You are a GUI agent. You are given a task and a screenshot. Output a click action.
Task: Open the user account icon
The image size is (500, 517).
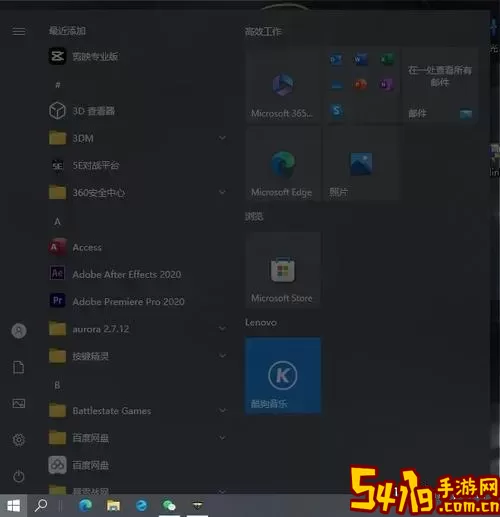click(19, 331)
